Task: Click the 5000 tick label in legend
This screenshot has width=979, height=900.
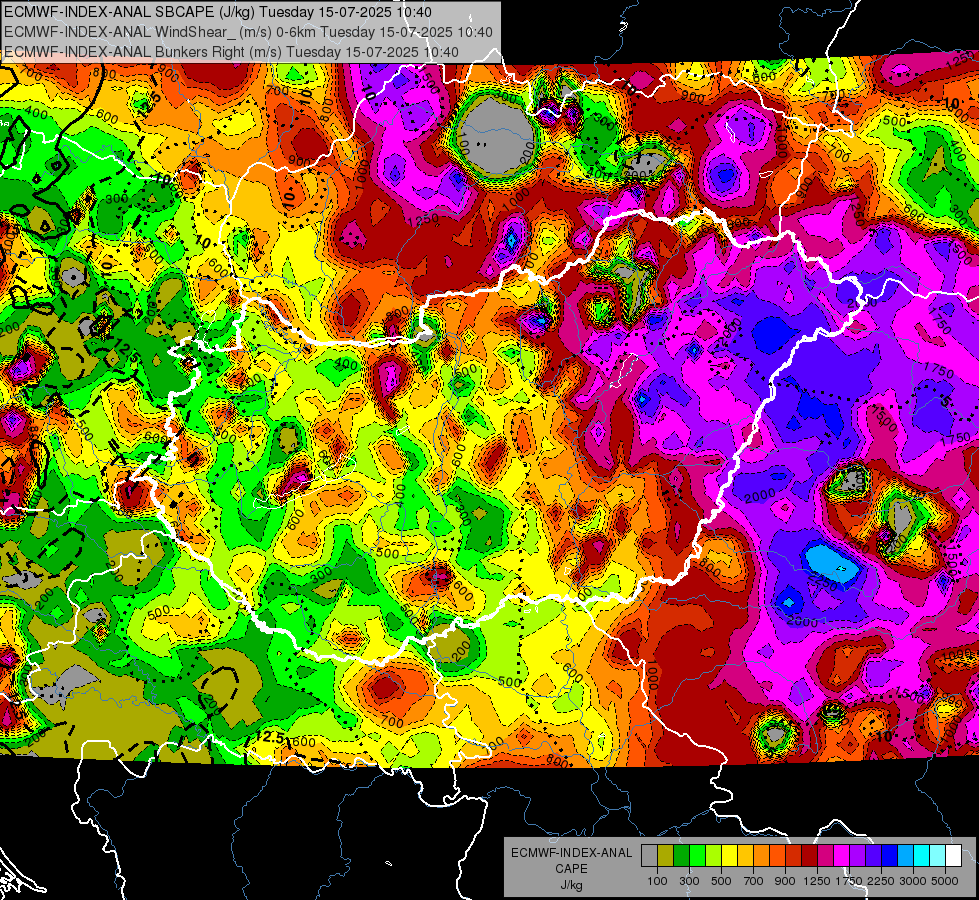Action: click(x=945, y=881)
